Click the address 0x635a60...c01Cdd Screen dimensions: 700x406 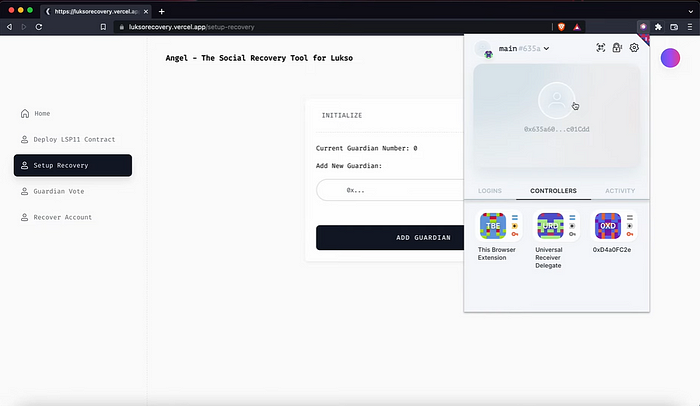[556, 129]
